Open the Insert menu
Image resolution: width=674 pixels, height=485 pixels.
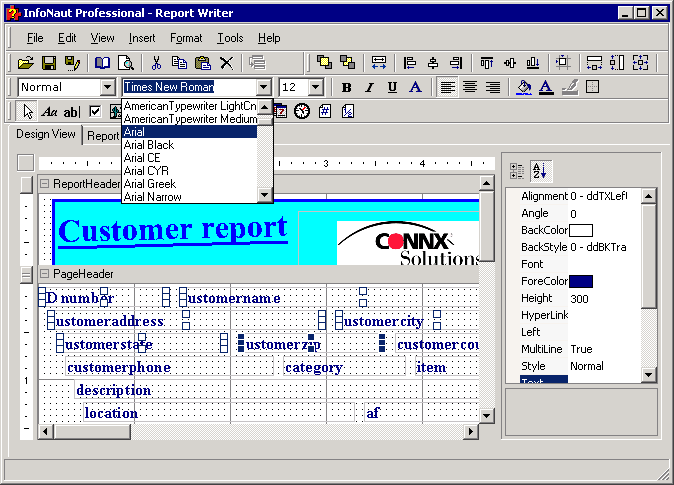142,38
